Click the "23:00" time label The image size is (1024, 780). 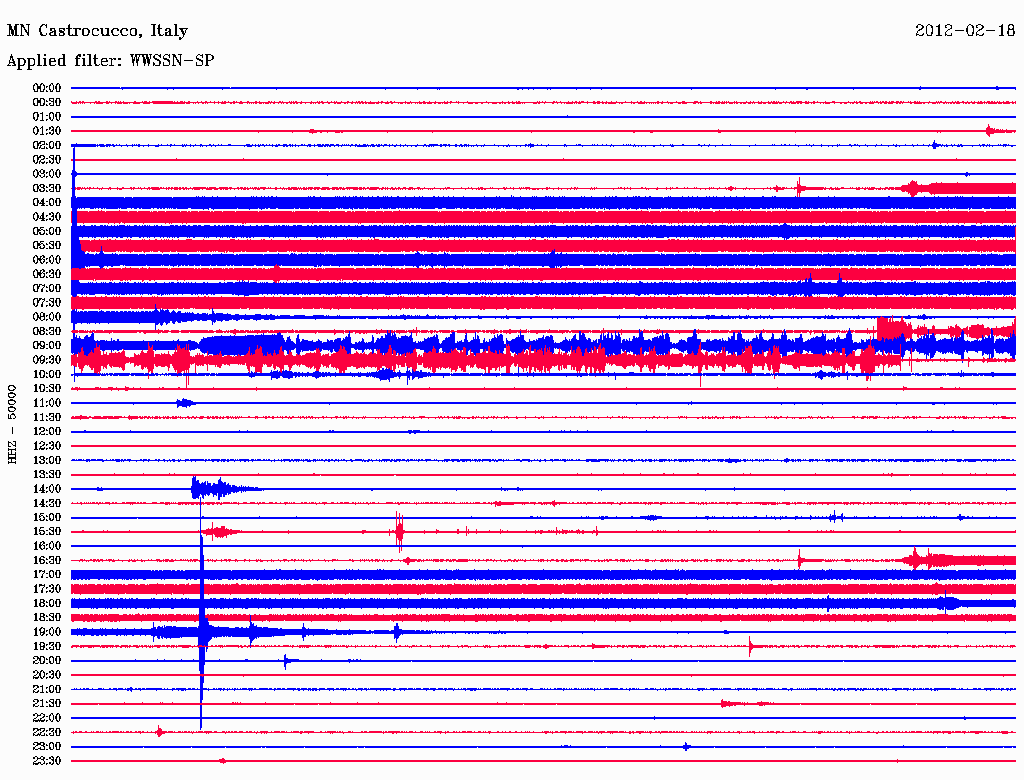pyautogui.click(x=46, y=747)
